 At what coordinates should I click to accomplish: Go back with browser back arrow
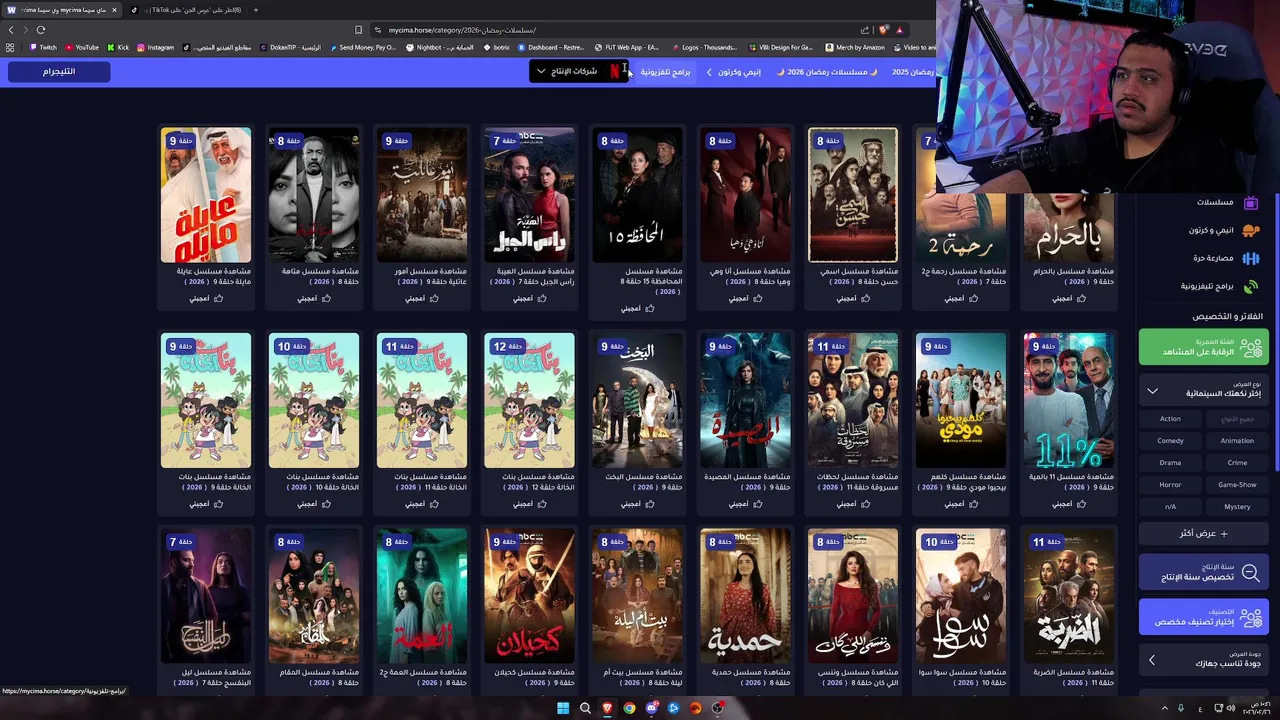point(11,30)
